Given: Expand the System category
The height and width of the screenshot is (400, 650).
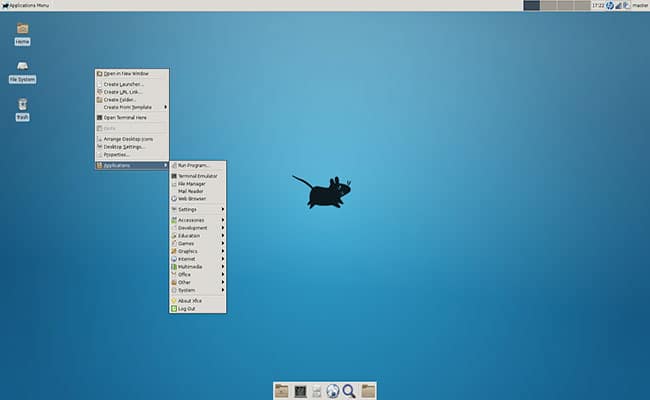Looking at the screenshot, I should (198, 290).
